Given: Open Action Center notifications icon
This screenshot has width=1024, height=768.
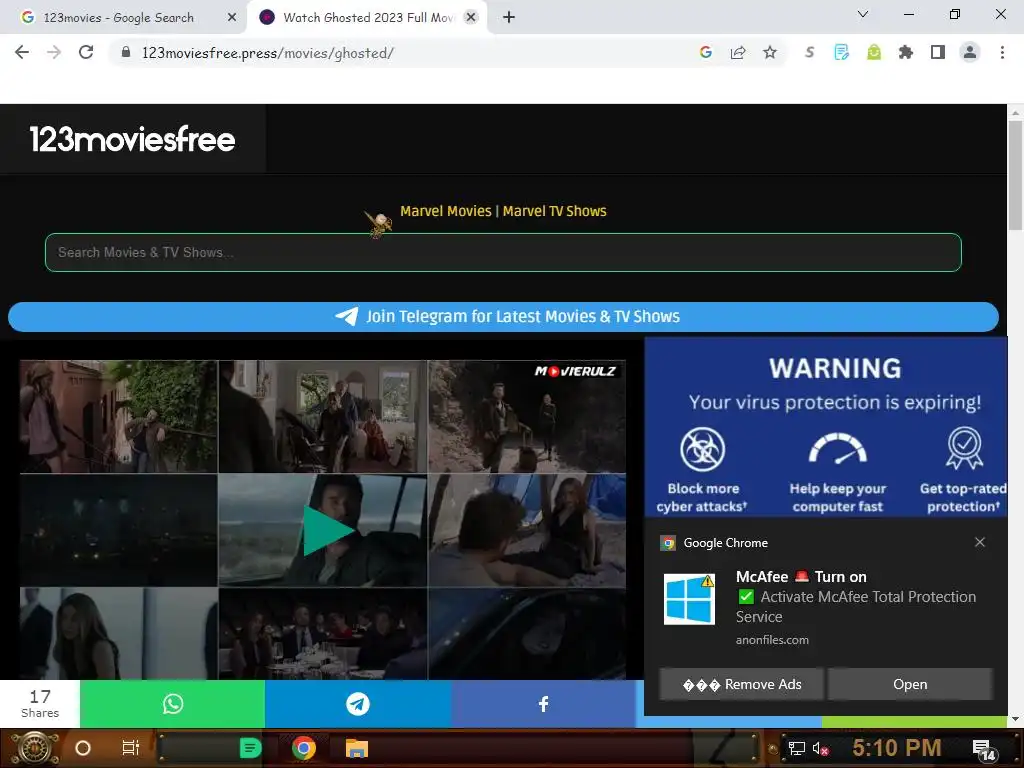Looking at the screenshot, I should pos(984,750).
